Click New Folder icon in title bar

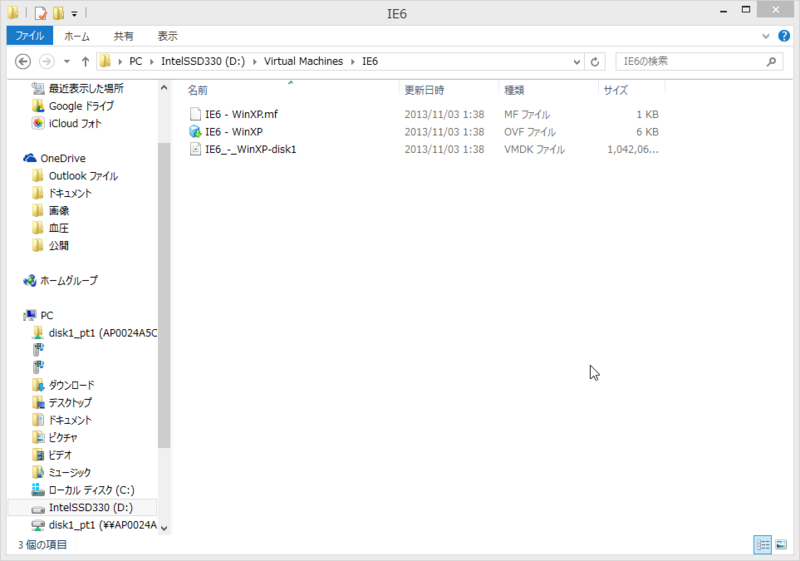click(59, 13)
